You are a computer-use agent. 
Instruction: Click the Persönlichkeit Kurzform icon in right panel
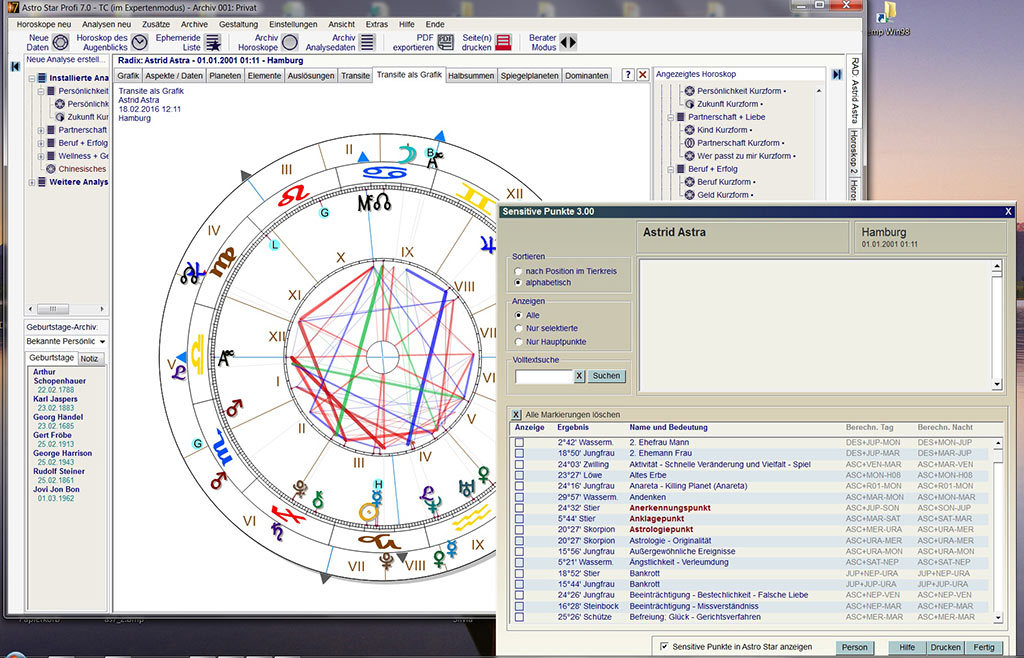689,91
